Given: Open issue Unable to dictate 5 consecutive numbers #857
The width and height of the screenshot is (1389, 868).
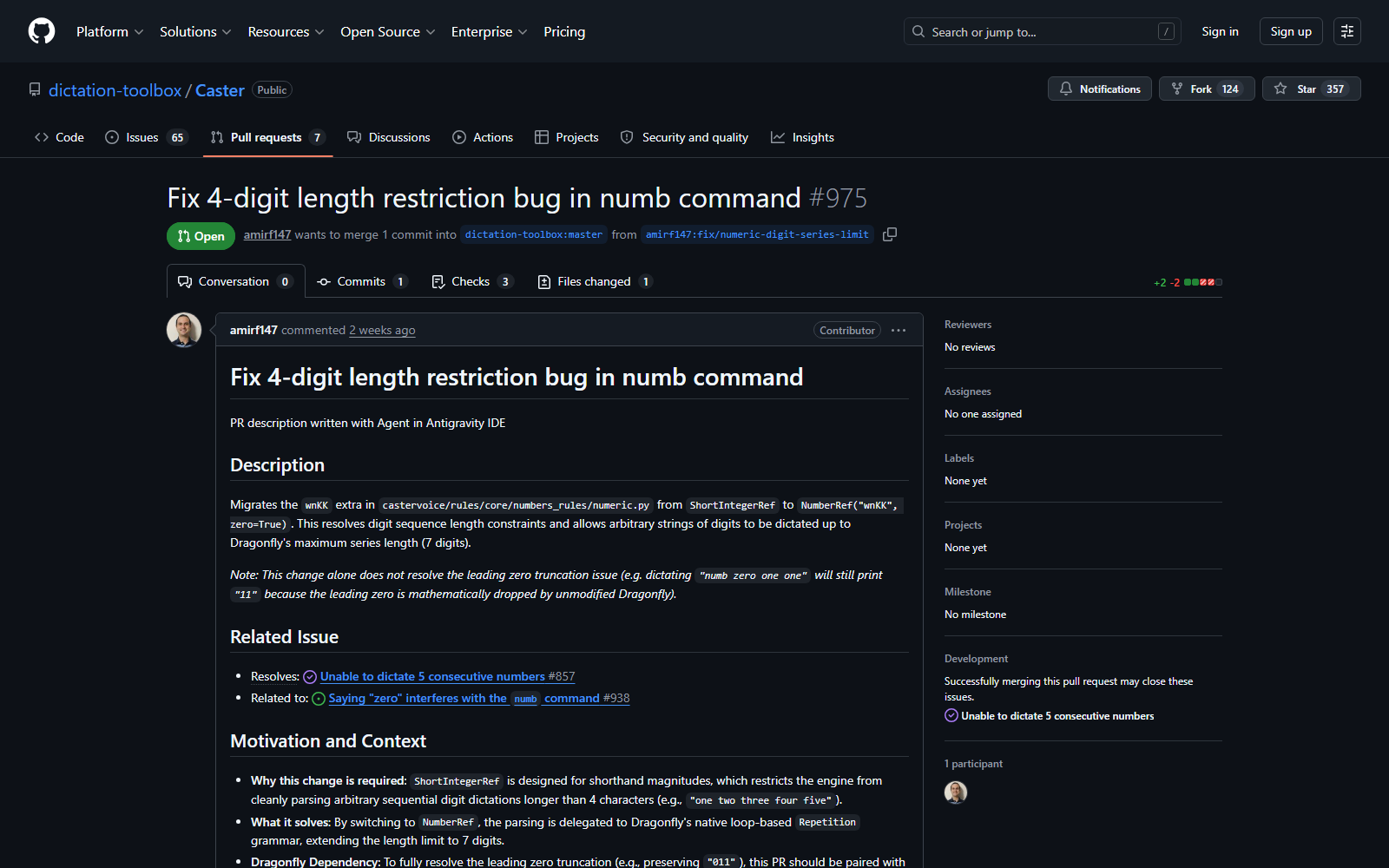Looking at the screenshot, I should point(447,676).
